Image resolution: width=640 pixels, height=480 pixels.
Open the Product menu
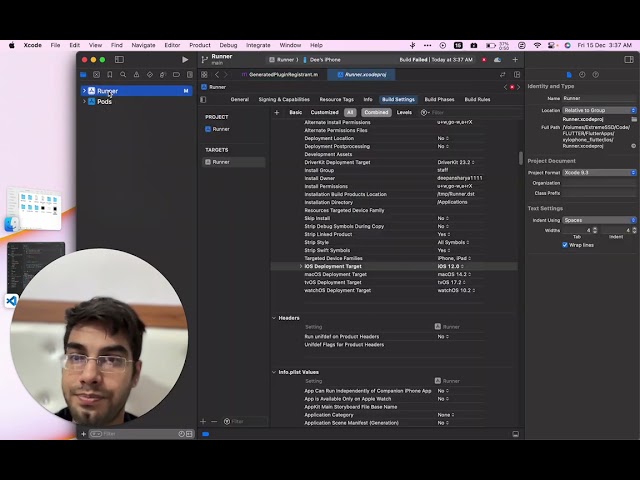pos(200,45)
